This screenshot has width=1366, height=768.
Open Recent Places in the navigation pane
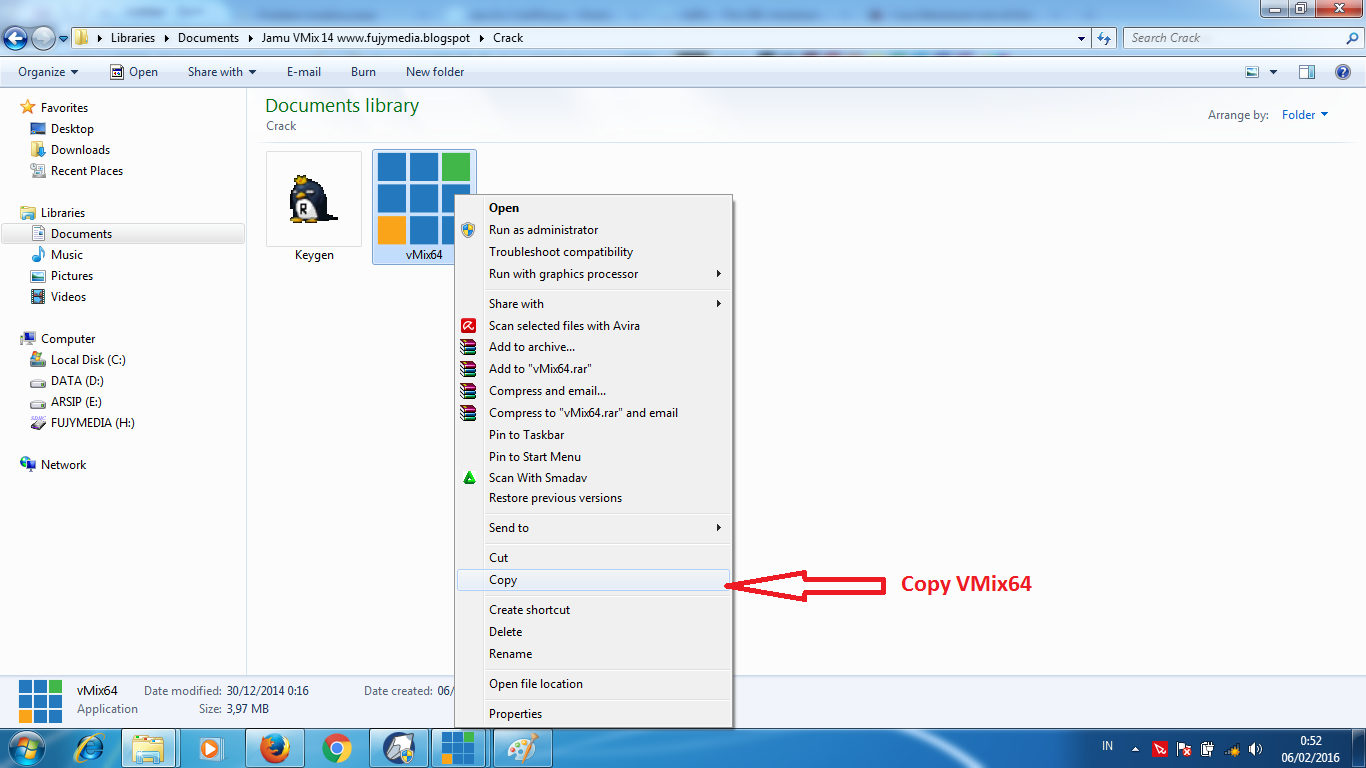pyautogui.click(x=87, y=171)
